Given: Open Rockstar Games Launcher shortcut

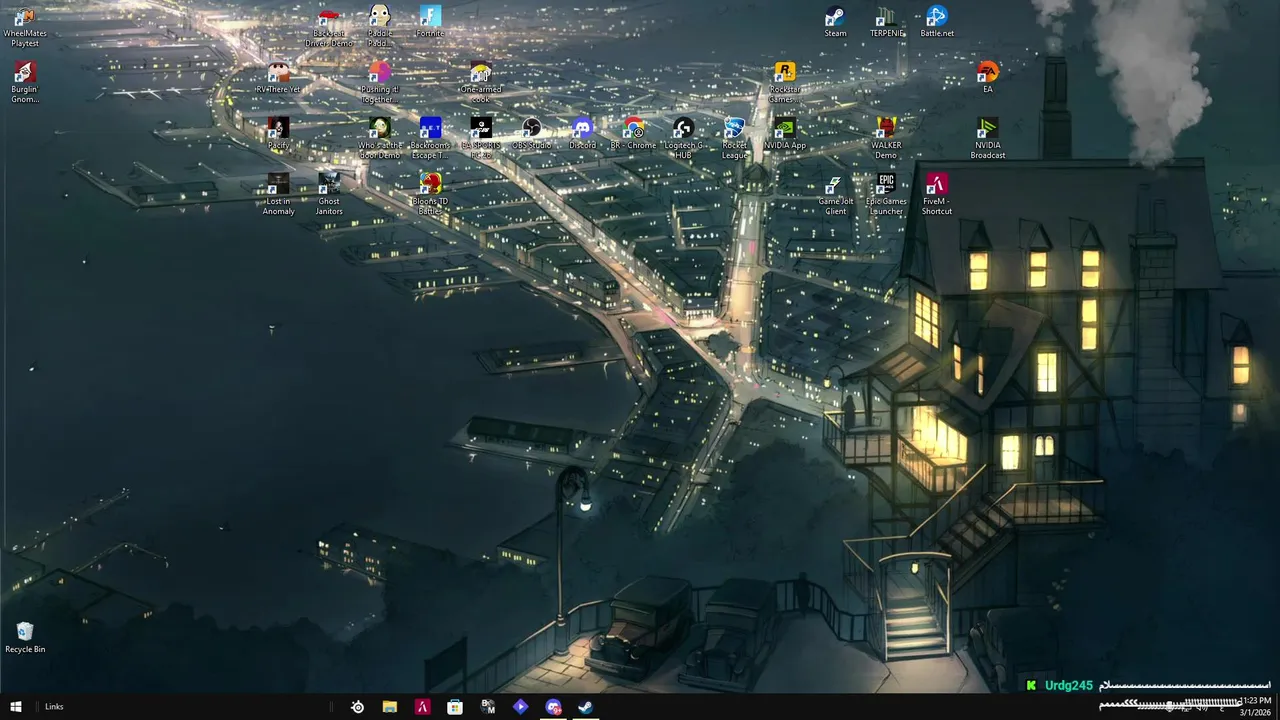Looking at the screenshot, I should pyautogui.click(x=785, y=82).
